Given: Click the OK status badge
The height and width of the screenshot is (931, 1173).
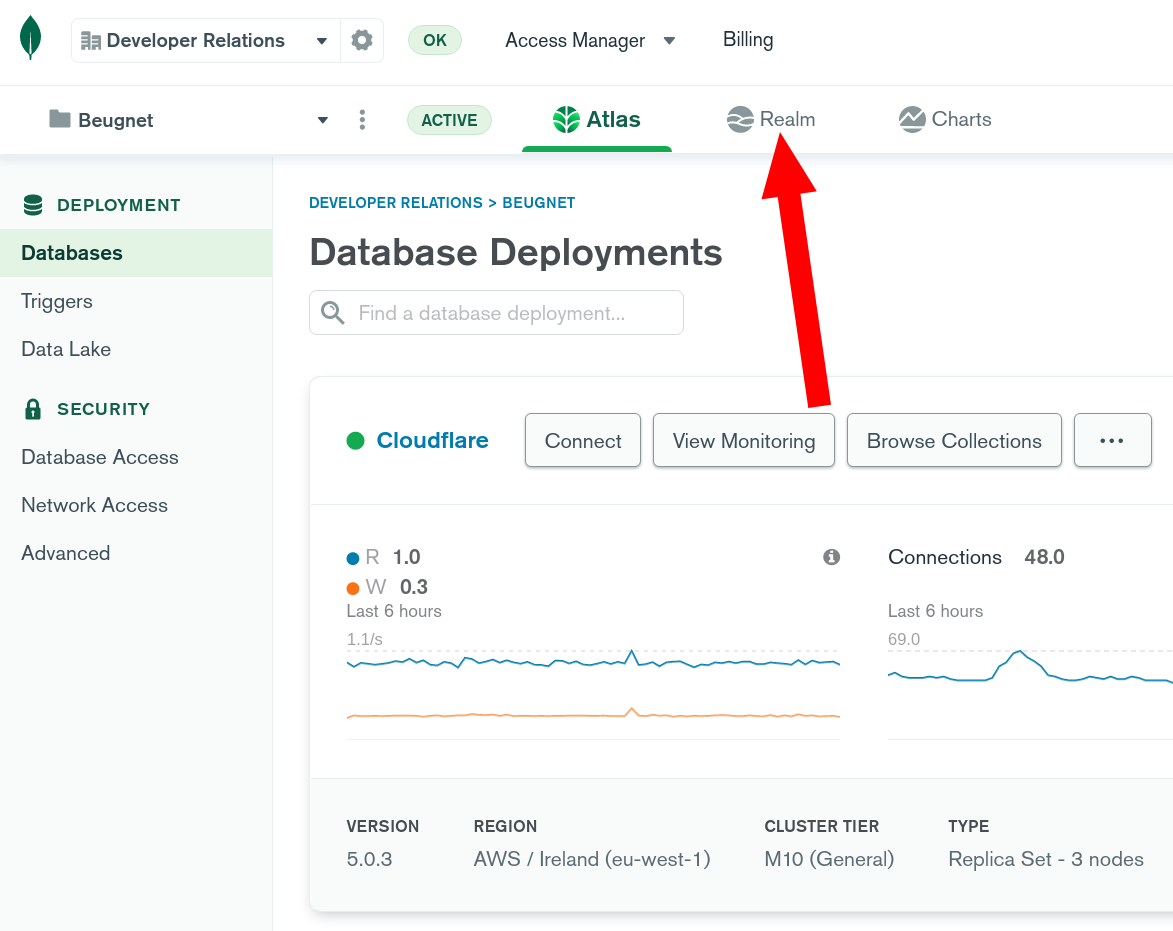Looking at the screenshot, I should [435, 40].
